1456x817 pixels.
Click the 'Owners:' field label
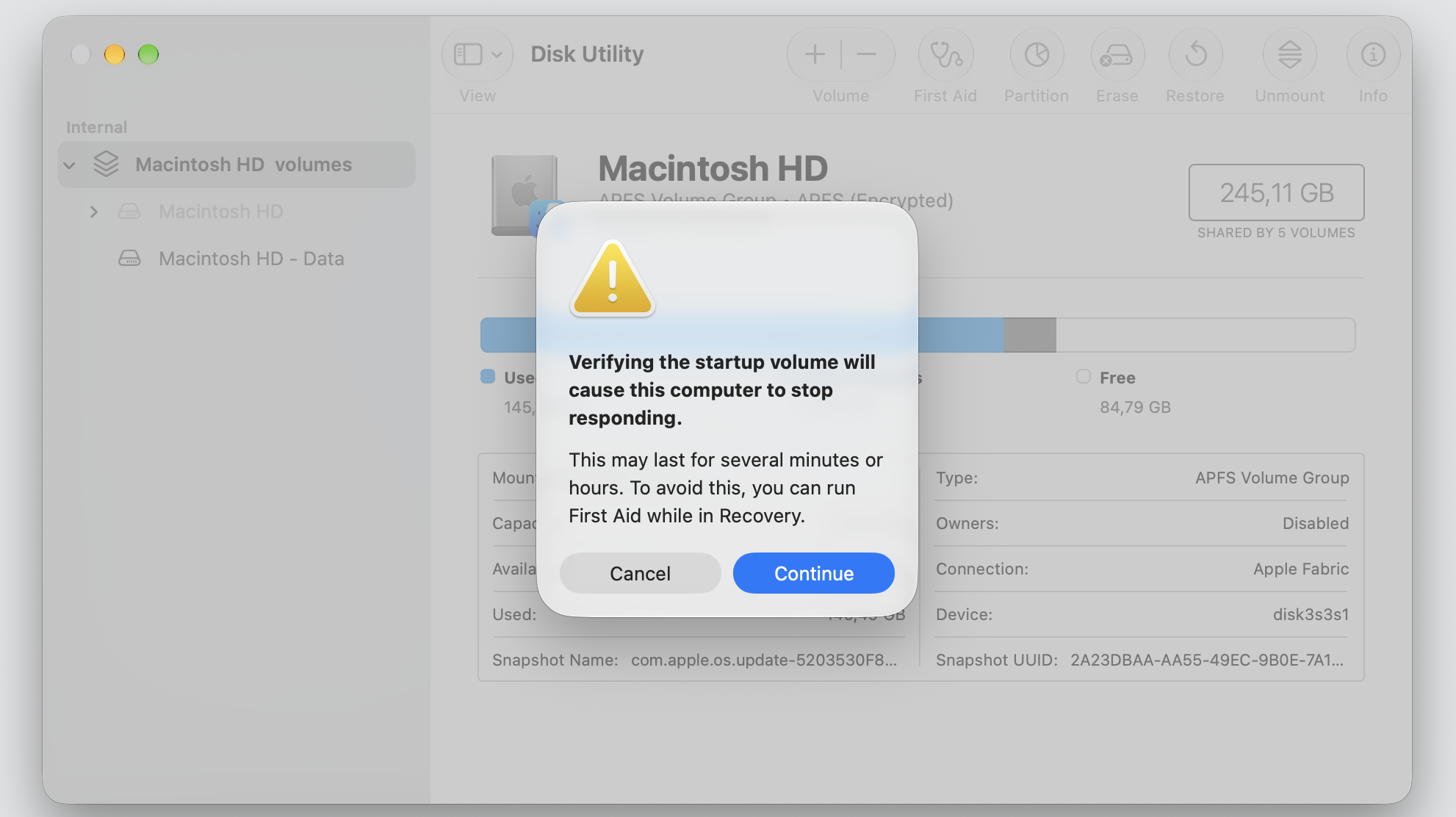coord(967,523)
